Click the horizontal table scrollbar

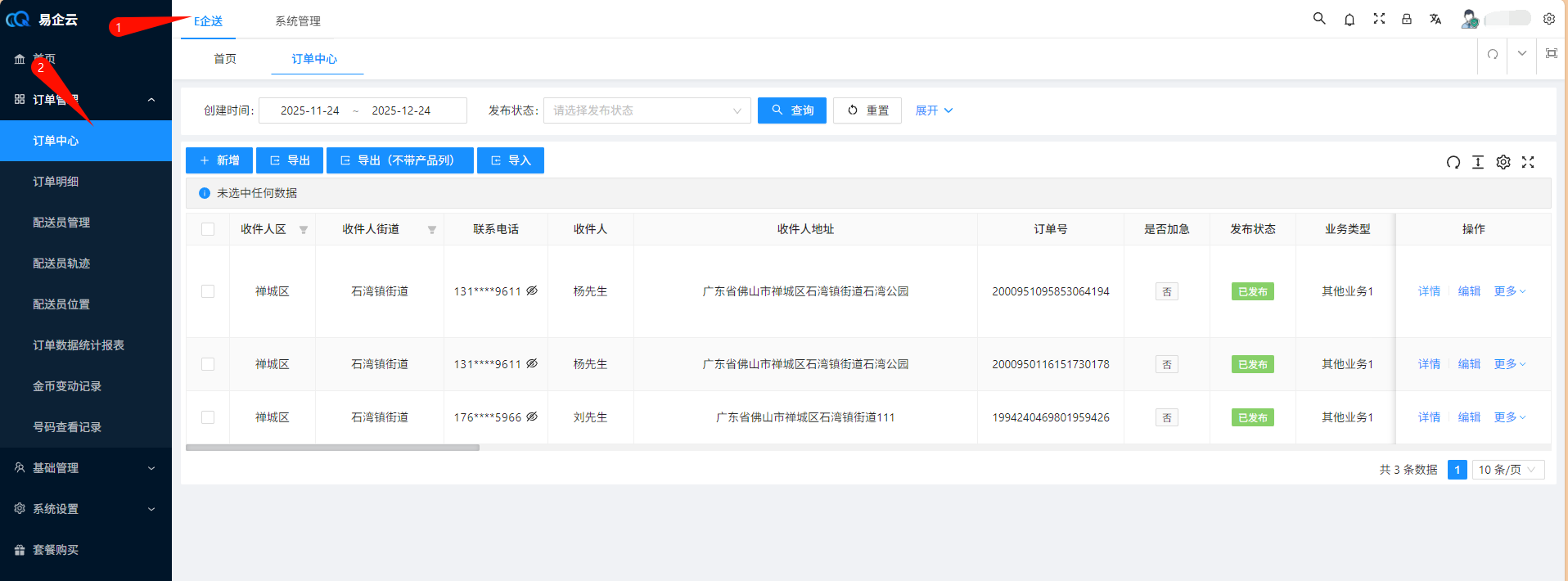pos(332,448)
